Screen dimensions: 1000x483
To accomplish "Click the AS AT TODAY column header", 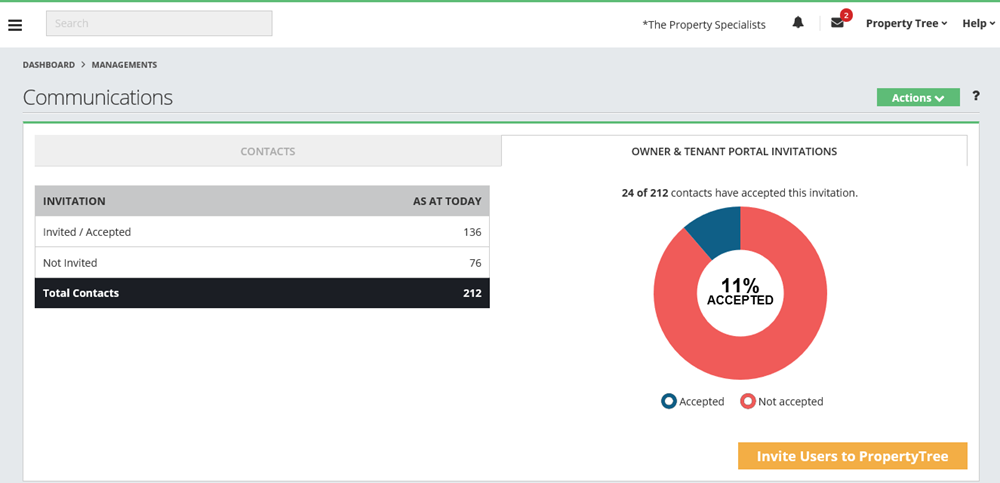I will (x=447, y=201).
